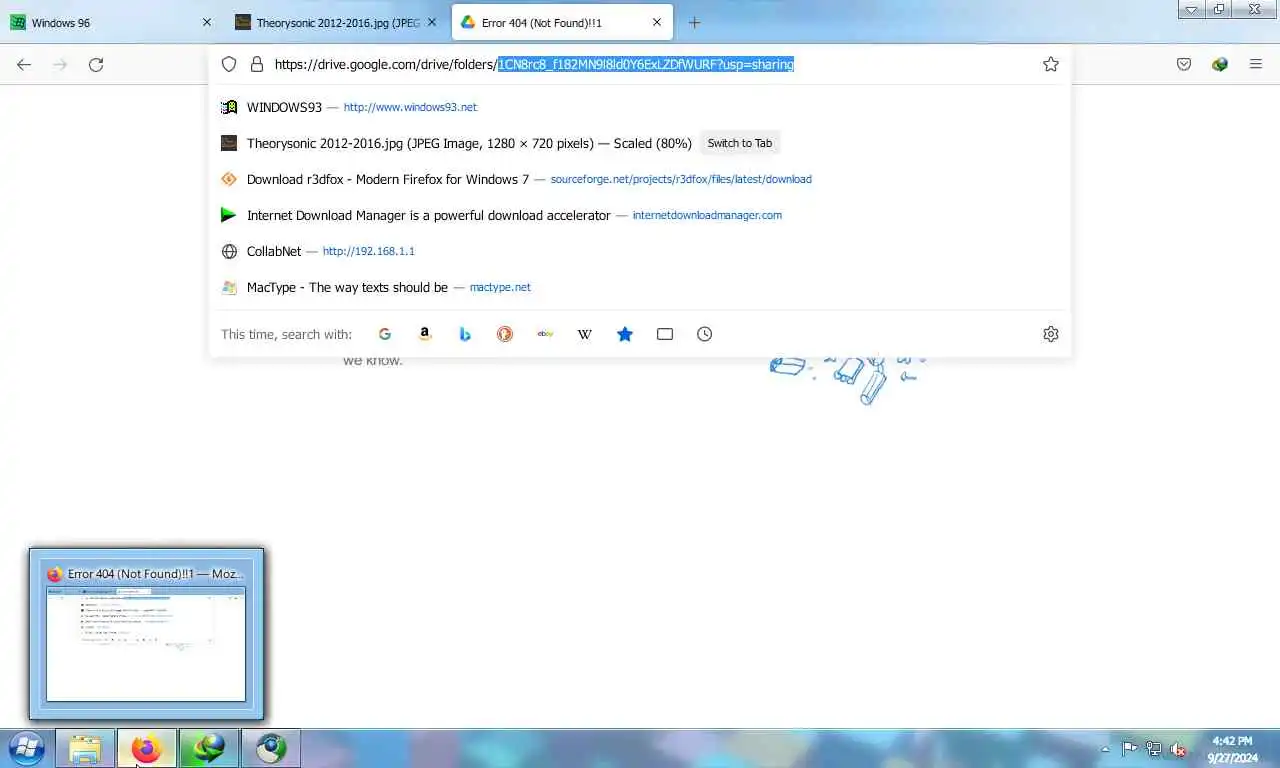Select Theorysonic 2012-2016.jpg suggestion row
The width and height of the screenshot is (1280, 768).
tap(640, 143)
